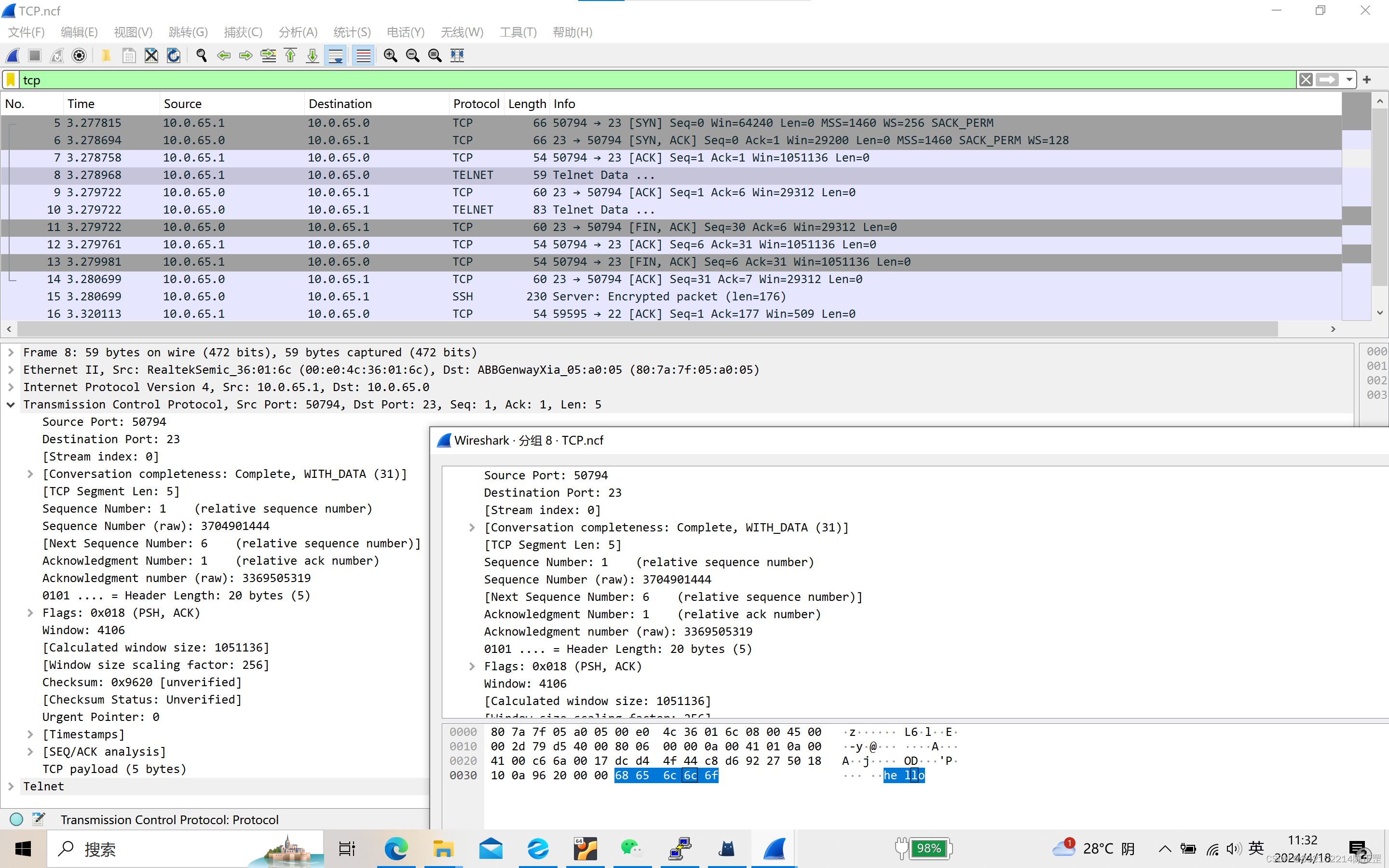1389x868 pixels.
Task: Open the 分析(A) menu
Action: 298,32
